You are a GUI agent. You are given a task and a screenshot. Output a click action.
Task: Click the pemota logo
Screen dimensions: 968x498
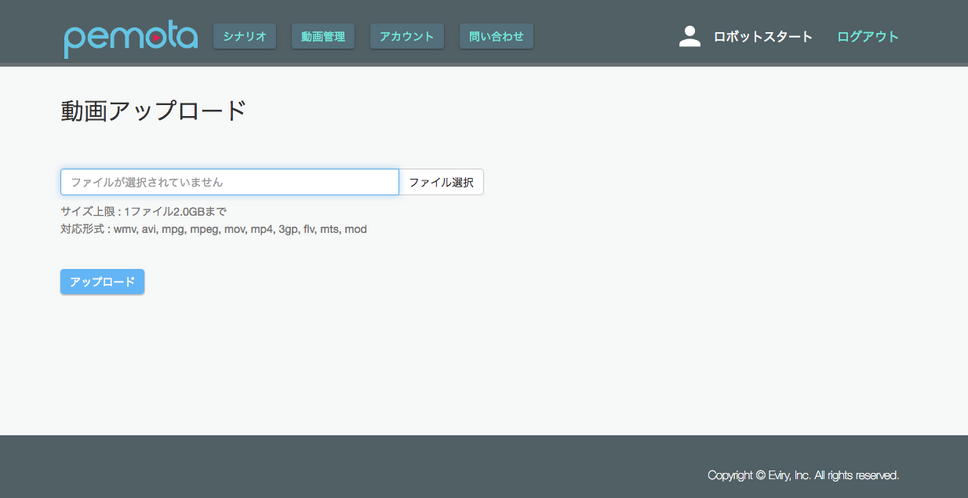coord(130,37)
